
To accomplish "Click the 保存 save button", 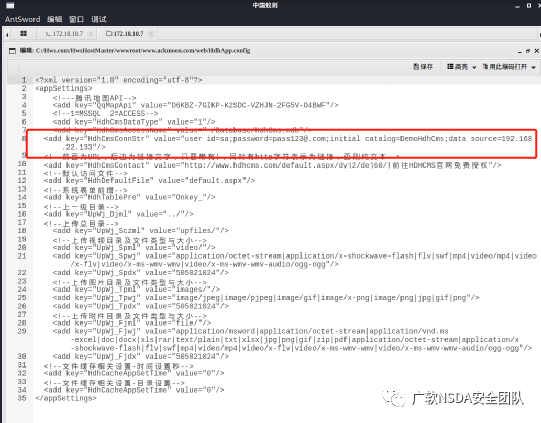I will point(423,67).
